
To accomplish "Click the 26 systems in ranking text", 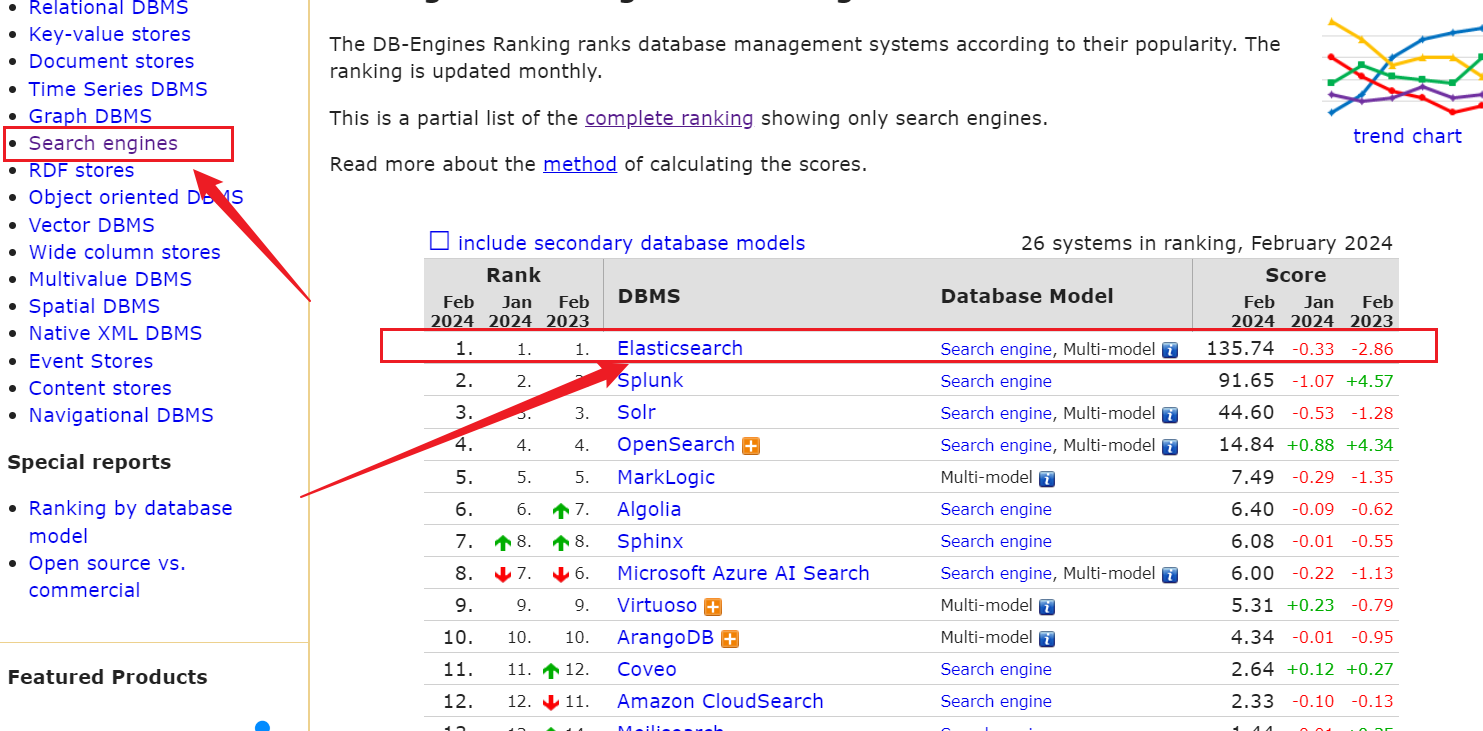I will pyautogui.click(x=1206, y=243).
